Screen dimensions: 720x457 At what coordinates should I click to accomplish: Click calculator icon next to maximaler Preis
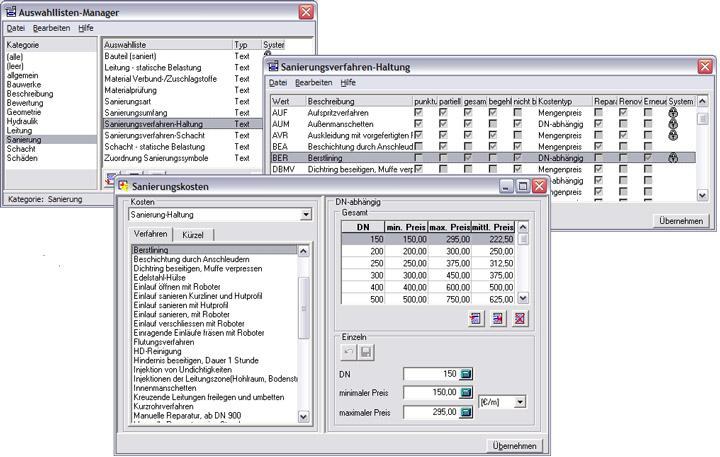click(464, 411)
